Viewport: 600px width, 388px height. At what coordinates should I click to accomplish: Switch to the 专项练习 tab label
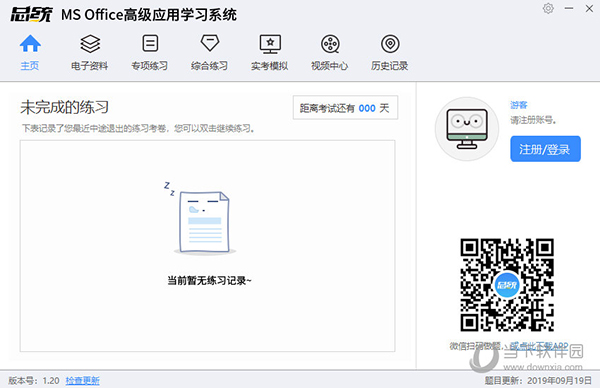point(150,66)
